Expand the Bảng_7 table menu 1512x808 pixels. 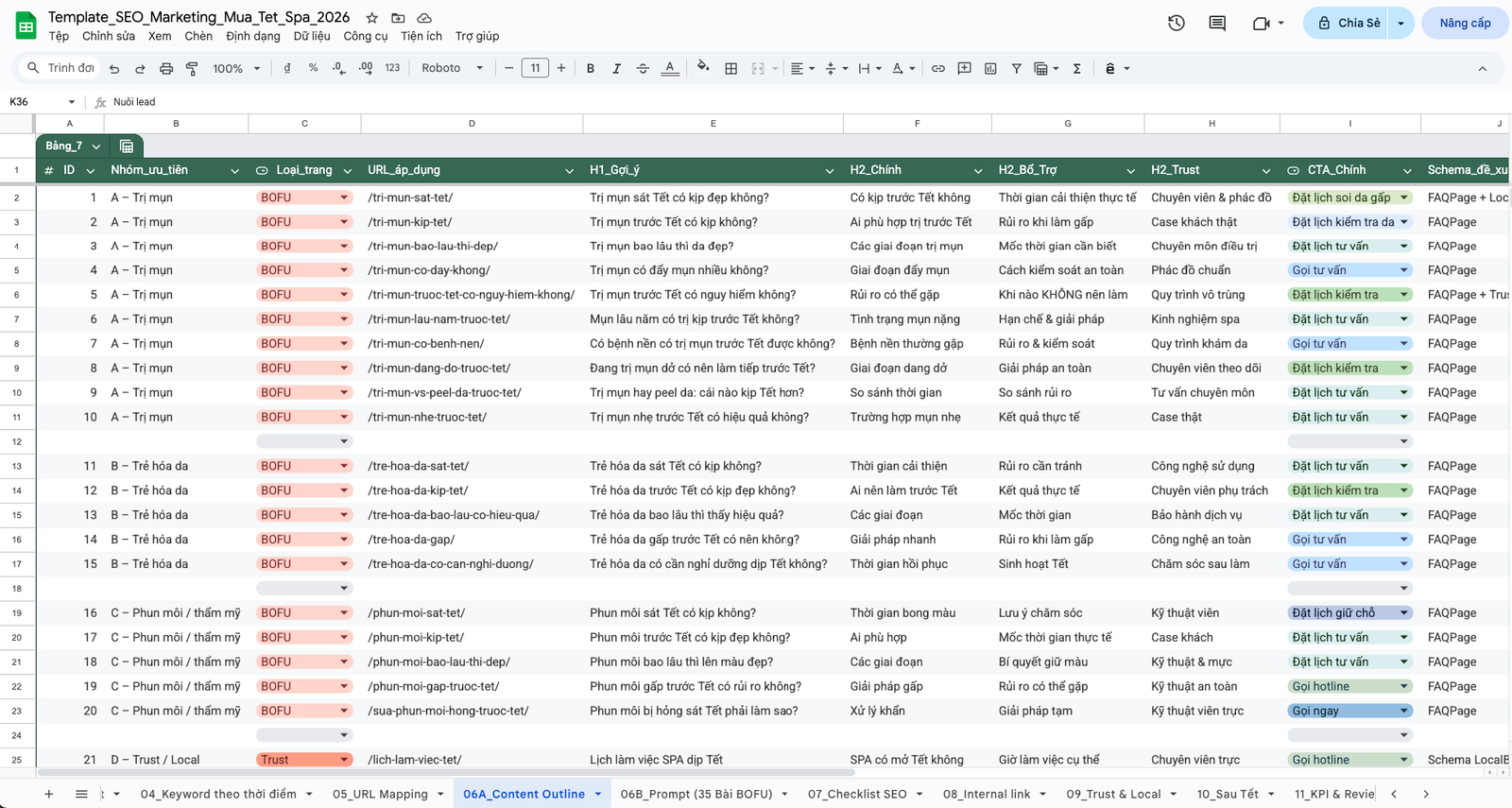[x=96, y=146]
